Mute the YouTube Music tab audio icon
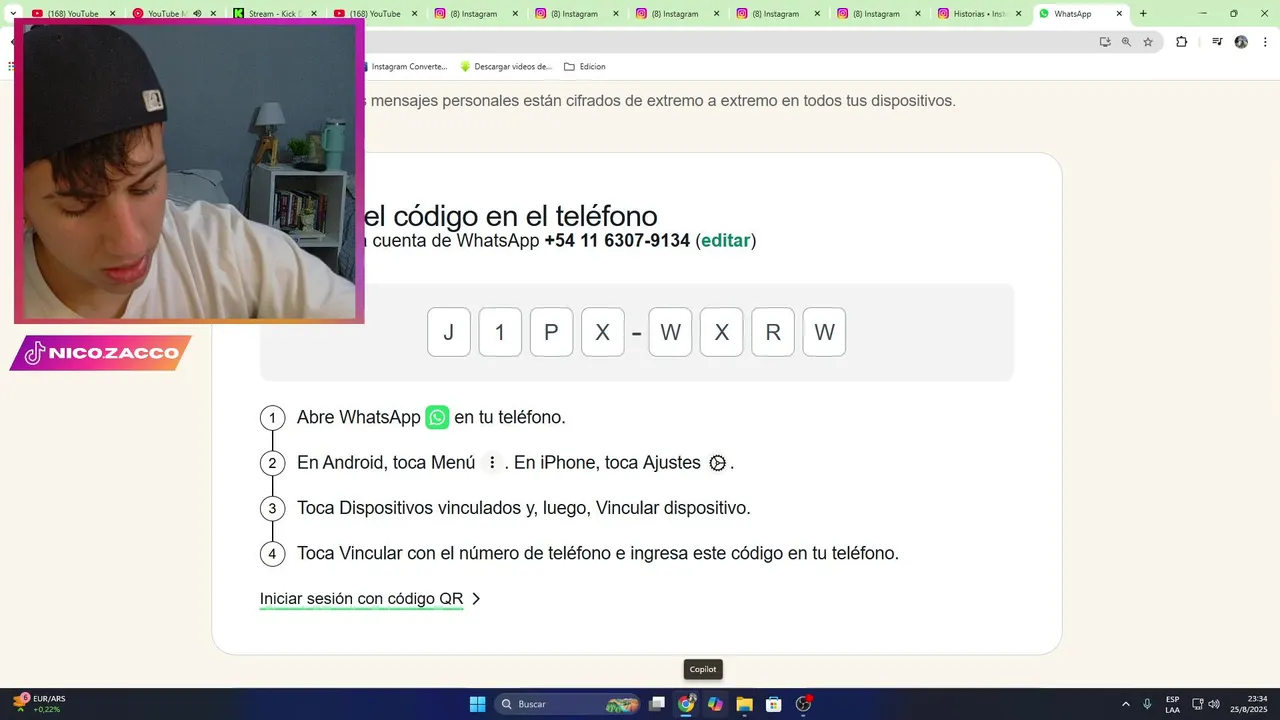This screenshot has height=720, width=1280. click(197, 14)
